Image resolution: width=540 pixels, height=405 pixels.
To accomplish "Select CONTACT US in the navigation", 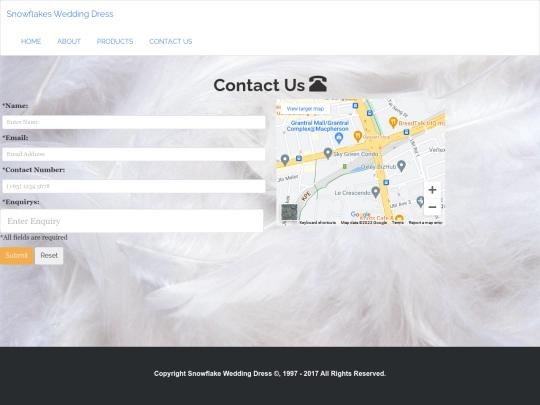I will [x=170, y=41].
